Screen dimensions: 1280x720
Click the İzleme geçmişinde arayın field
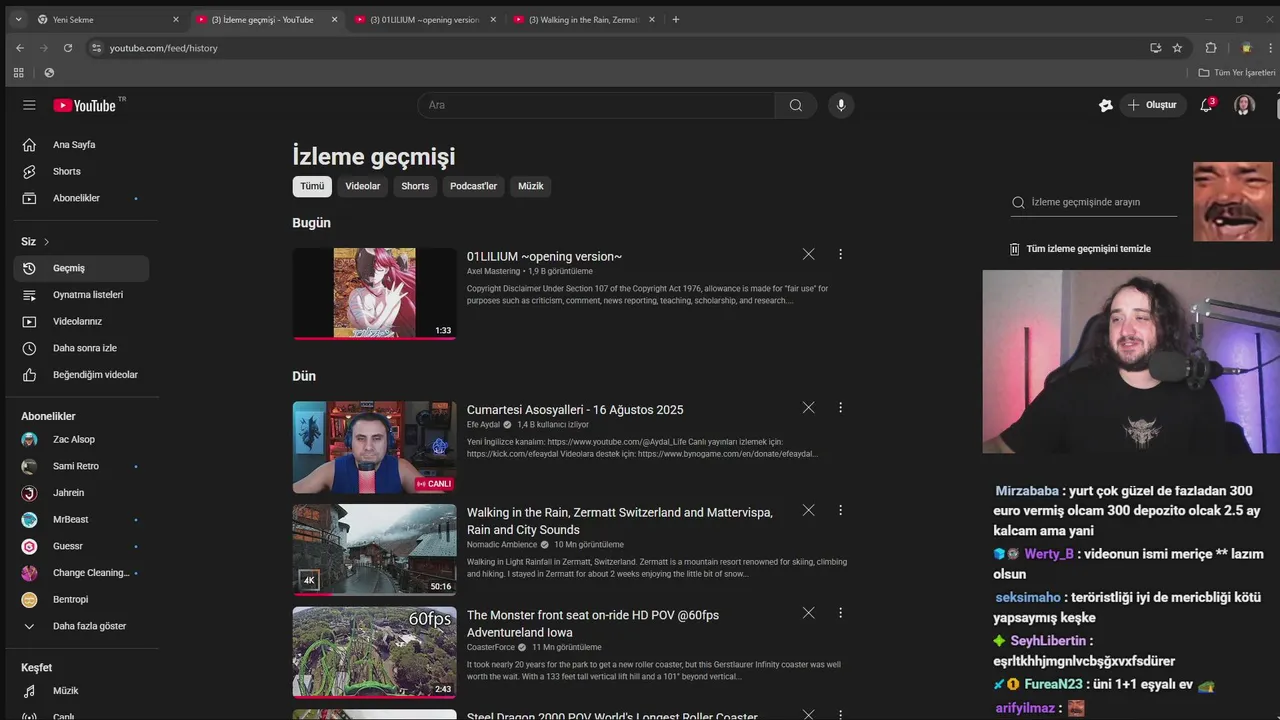pos(1094,202)
